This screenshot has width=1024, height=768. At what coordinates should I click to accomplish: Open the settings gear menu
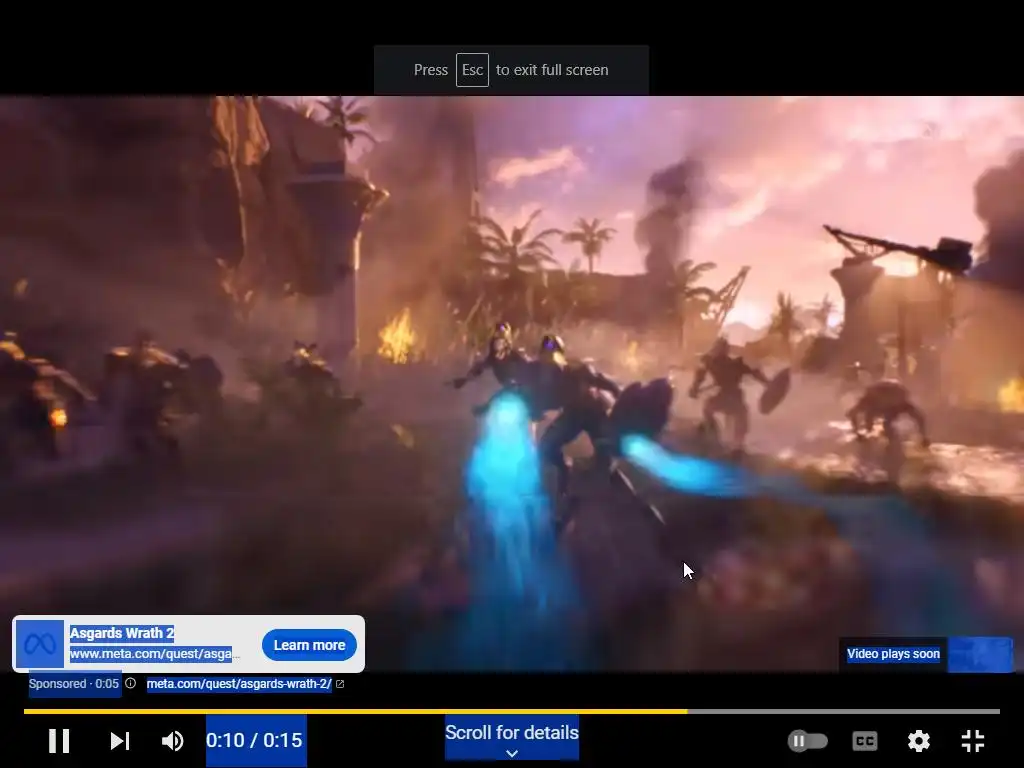coord(918,741)
